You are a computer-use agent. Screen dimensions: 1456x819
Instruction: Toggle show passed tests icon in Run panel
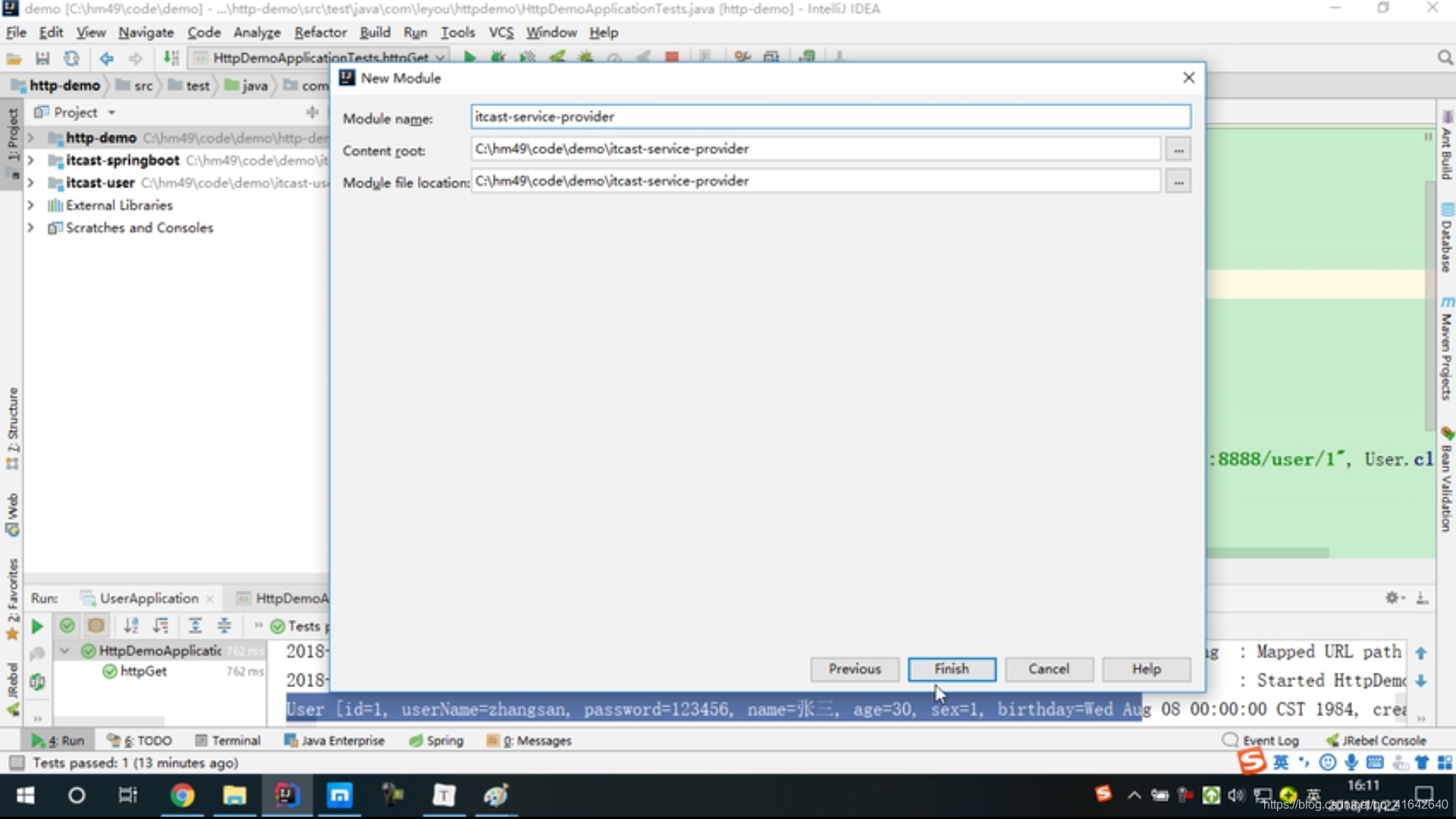point(67,626)
